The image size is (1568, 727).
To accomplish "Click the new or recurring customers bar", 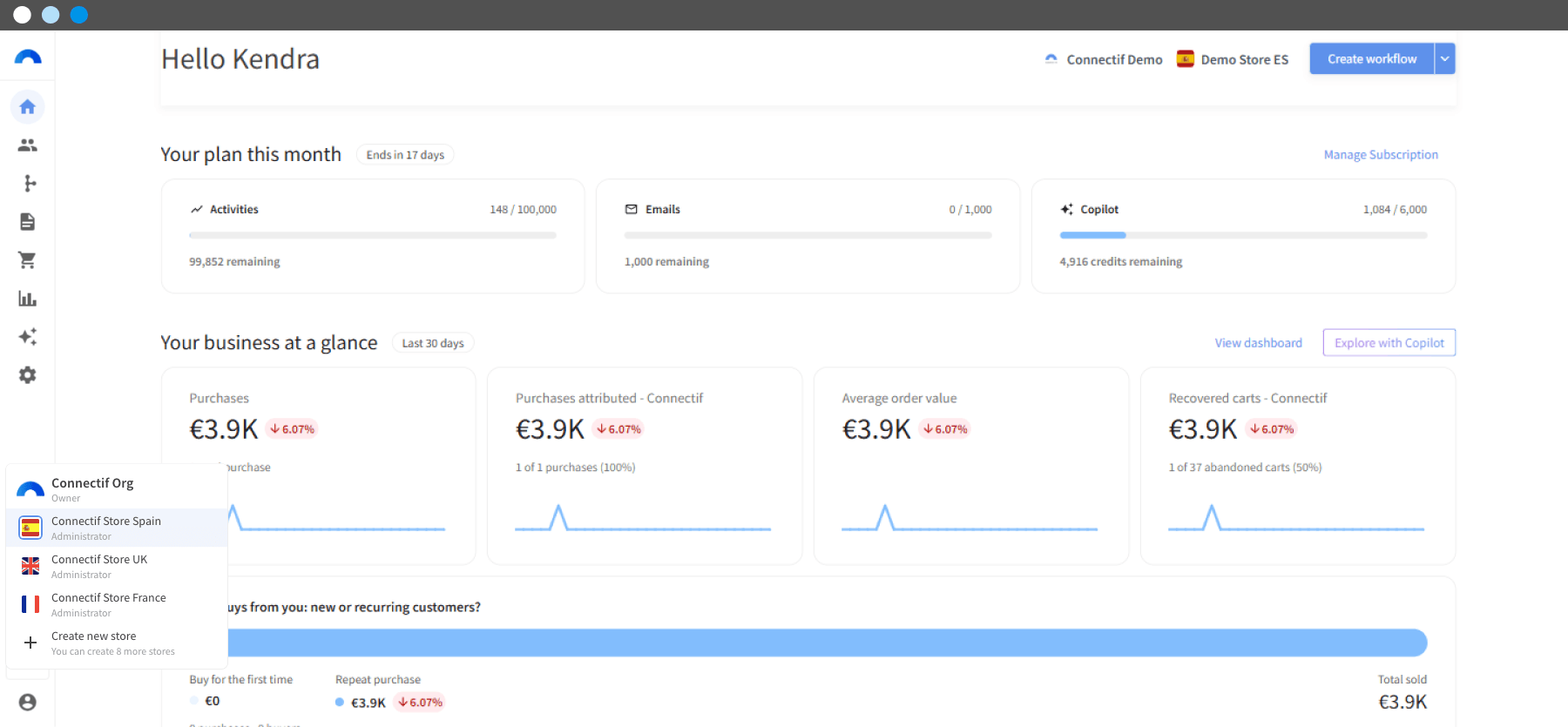I will (828, 643).
